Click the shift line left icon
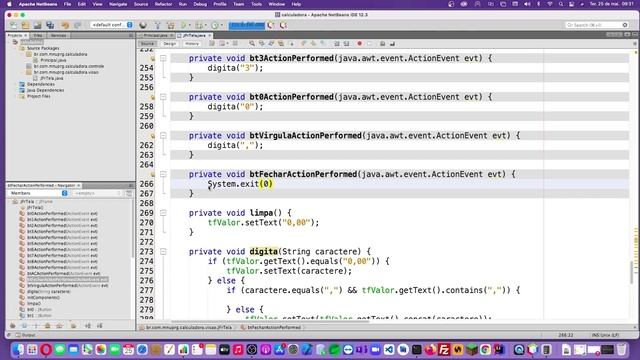The image size is (640, 360). click(x=337, y=44)
